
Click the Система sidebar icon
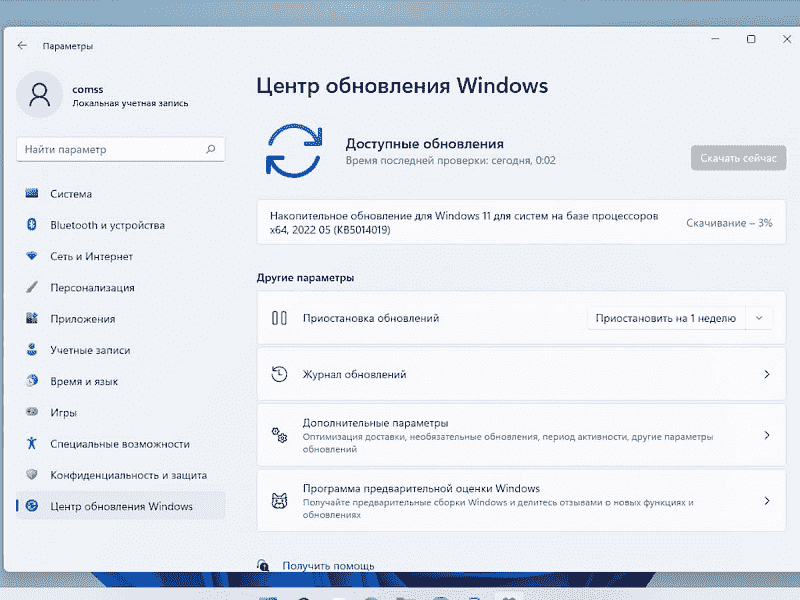pyautogui.click(x=32, y=193)
